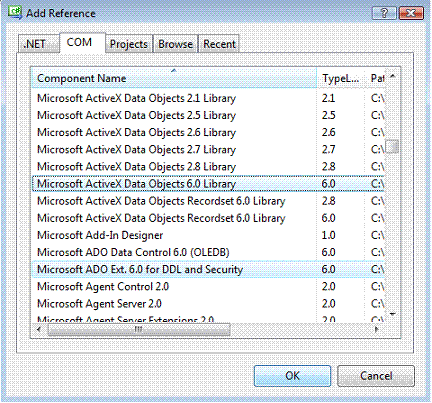
Task: Click the help question mark button
Action: coord(384,13)
